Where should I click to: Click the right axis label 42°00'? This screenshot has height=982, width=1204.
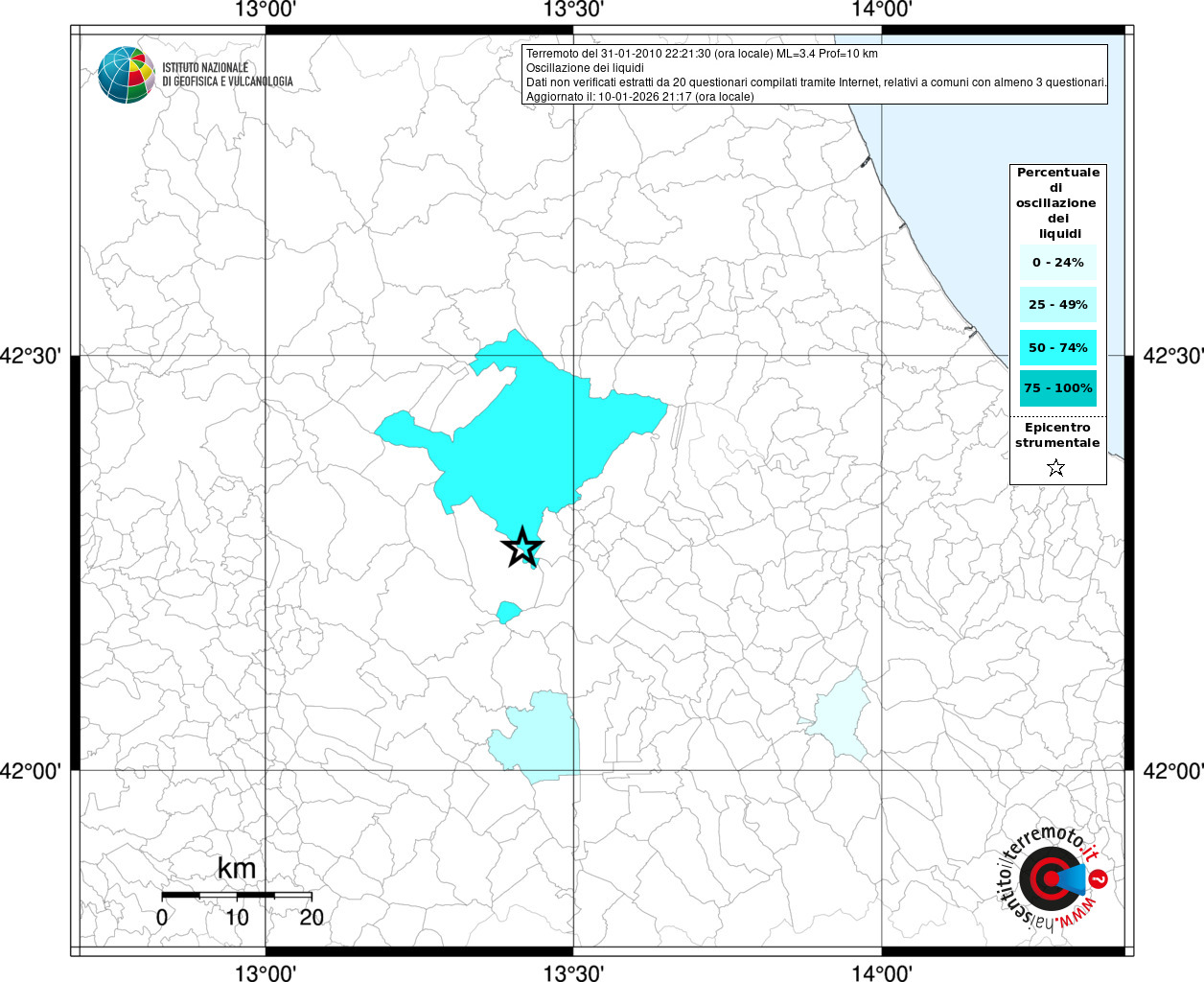1172,770
